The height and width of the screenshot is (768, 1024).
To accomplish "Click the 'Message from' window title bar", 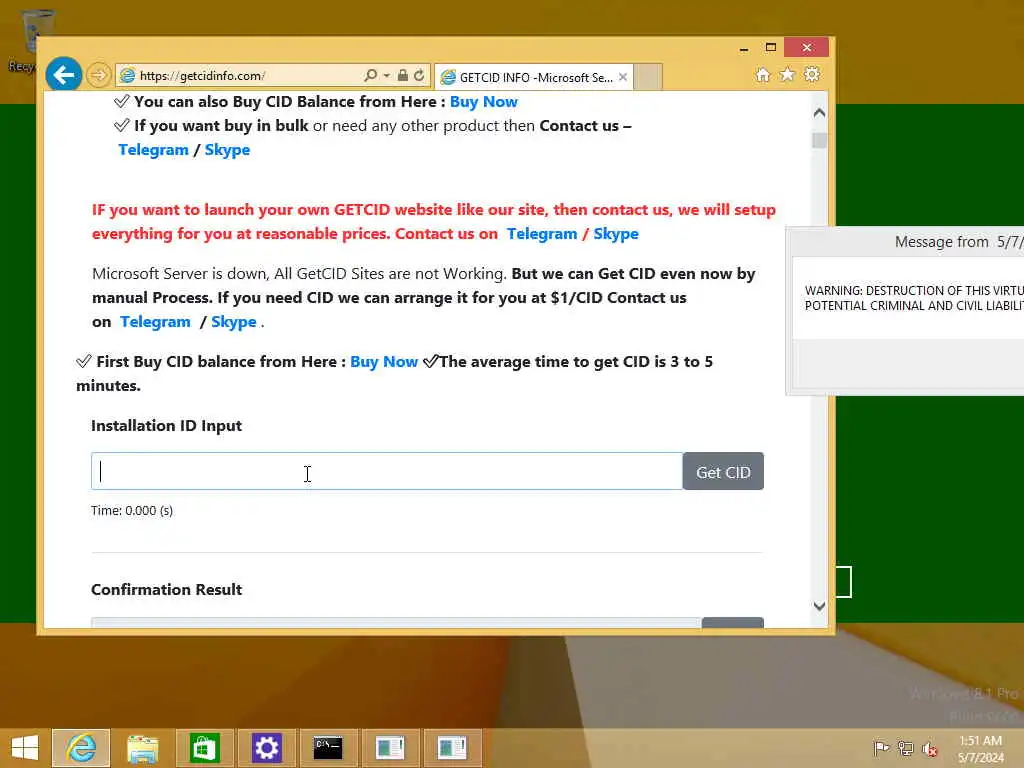I will (906, 242).
